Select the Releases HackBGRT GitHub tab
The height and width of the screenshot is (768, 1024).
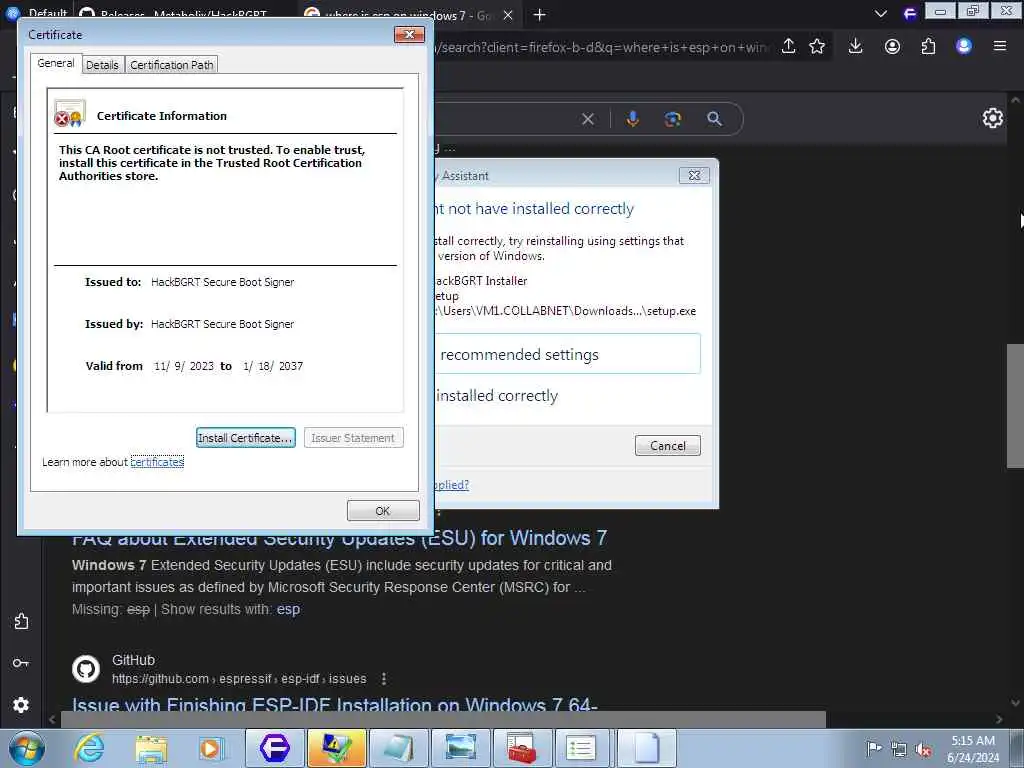182,13
